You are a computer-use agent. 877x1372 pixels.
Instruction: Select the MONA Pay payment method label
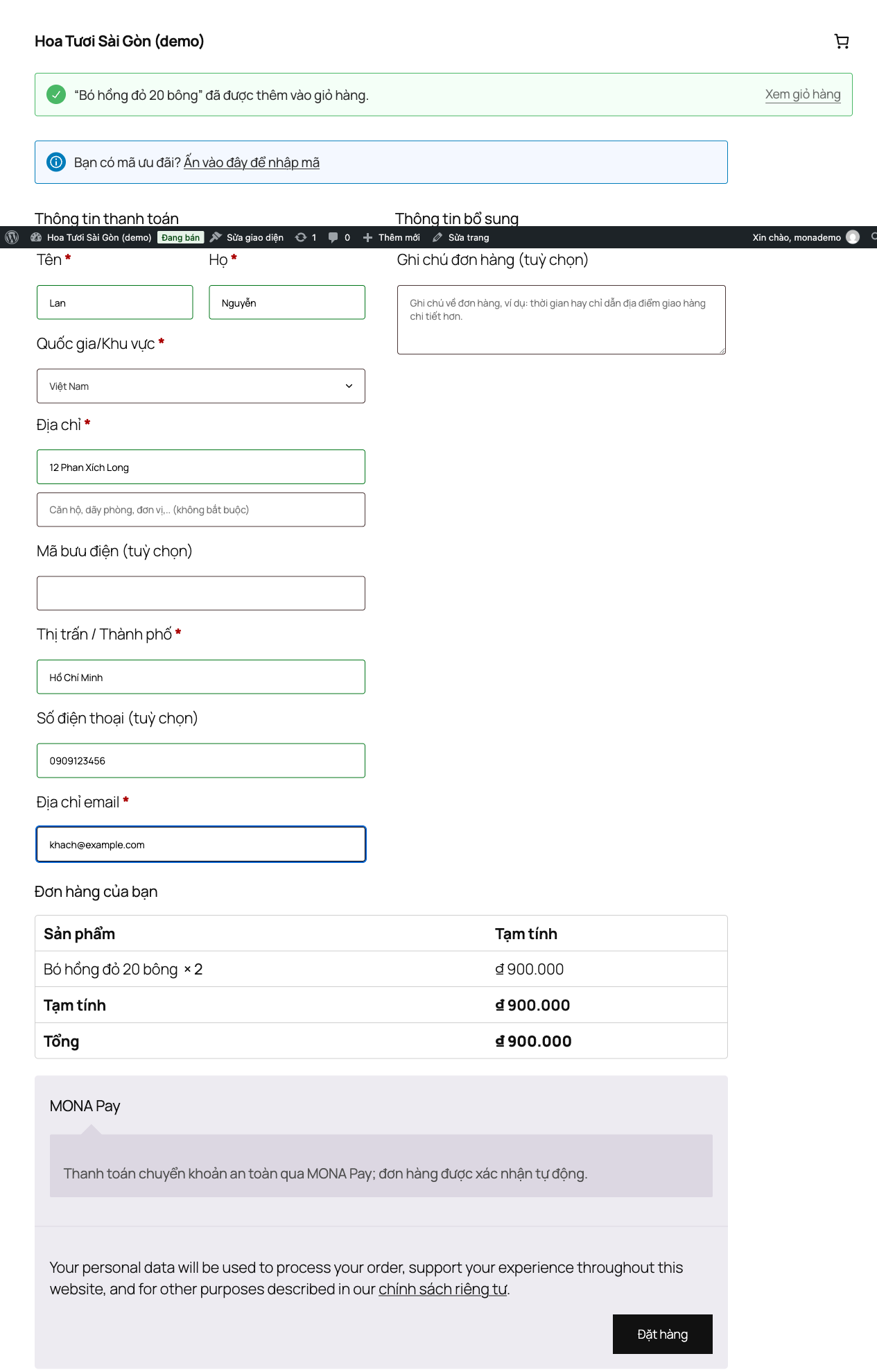point(85,1106)
